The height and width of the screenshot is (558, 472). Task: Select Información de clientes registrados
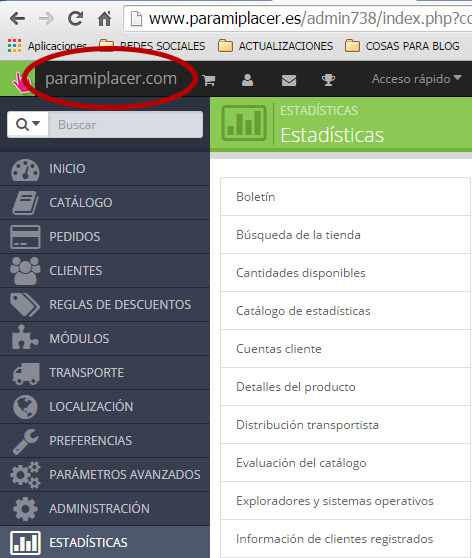345,539
